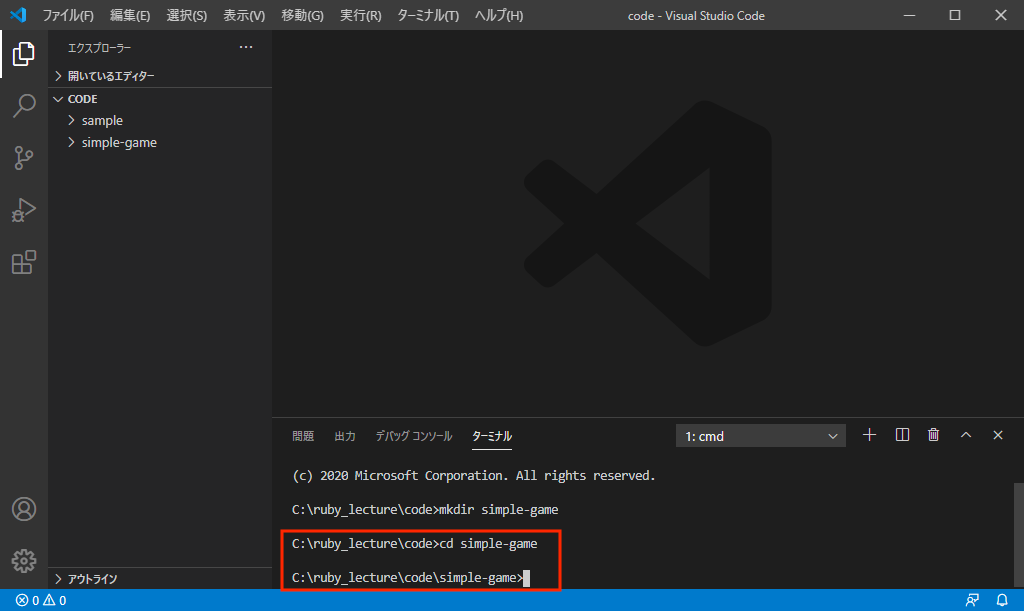Open the Run and Debug view
The image size is (1024, 611).
pyautogui.click(x=24, y=210)
